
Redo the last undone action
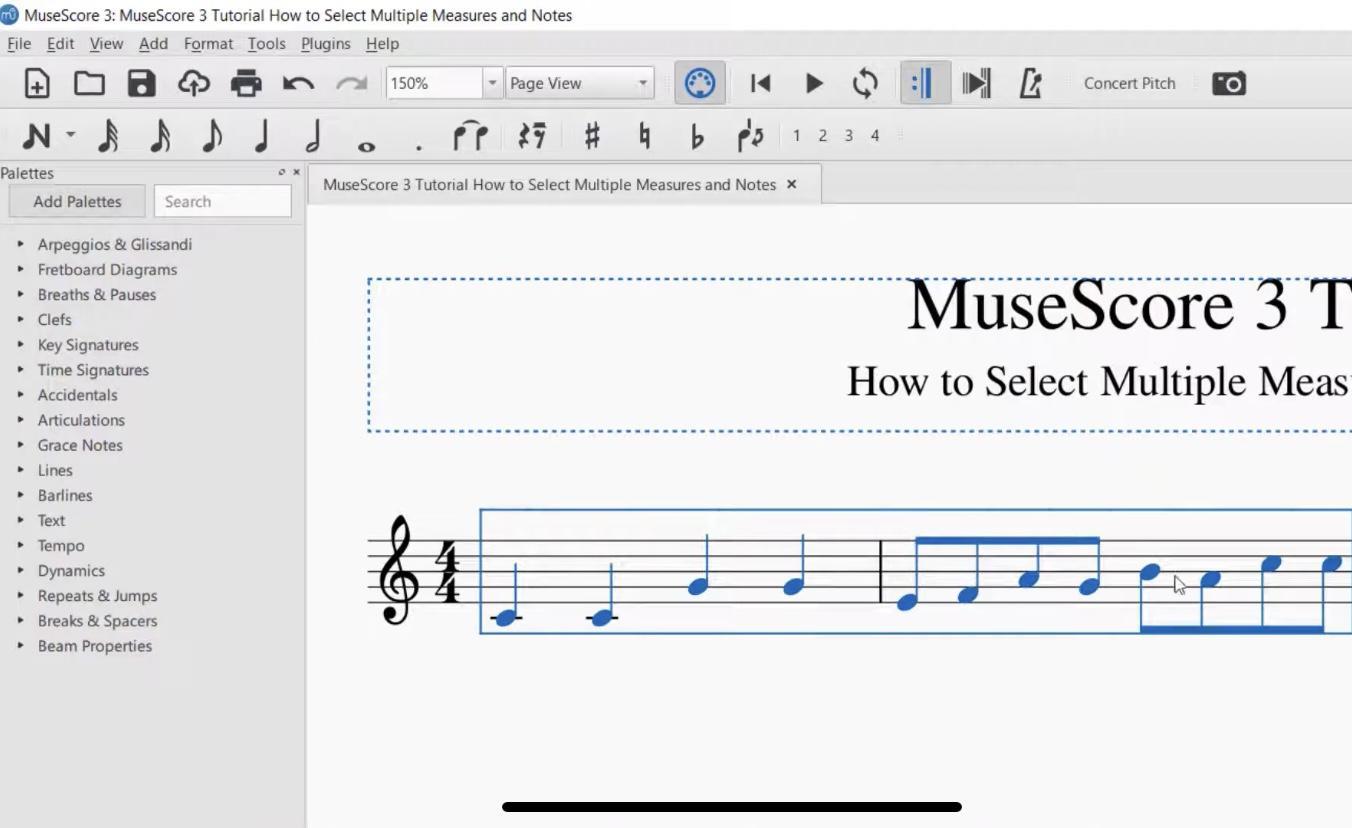click(351, 83)
